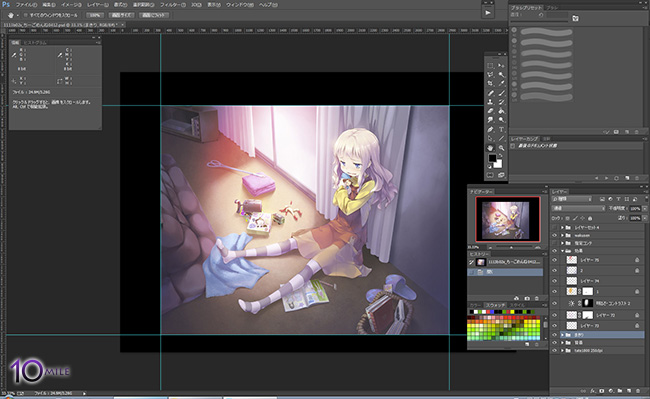Click the Navigator preview thumbnail

[x=508, y=219]
